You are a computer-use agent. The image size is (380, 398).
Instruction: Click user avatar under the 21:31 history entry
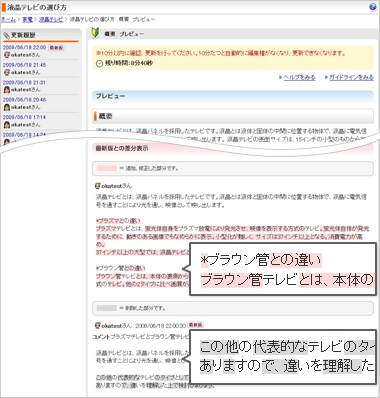(7, 90)
